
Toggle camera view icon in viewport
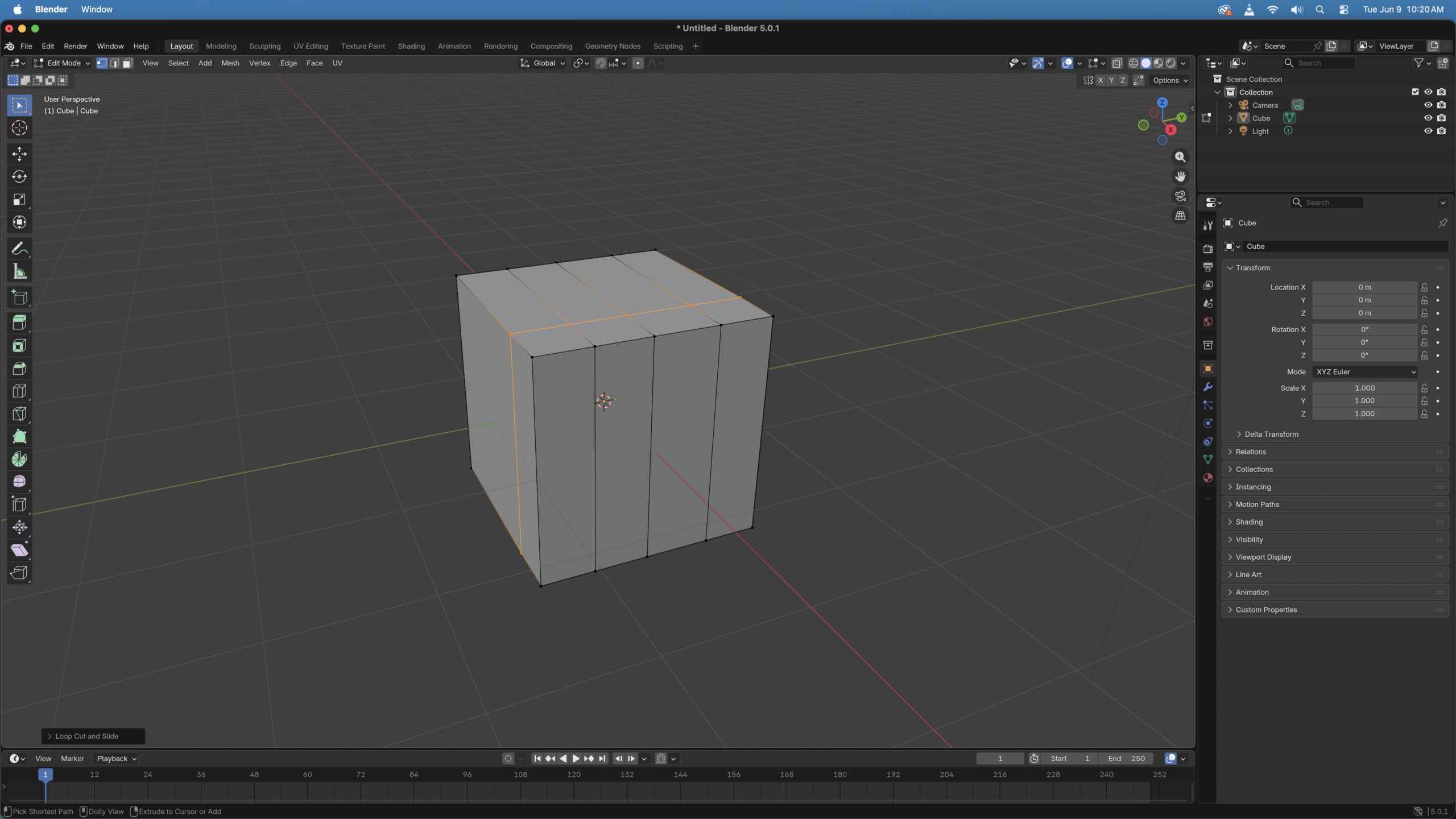coord(1181,196)
